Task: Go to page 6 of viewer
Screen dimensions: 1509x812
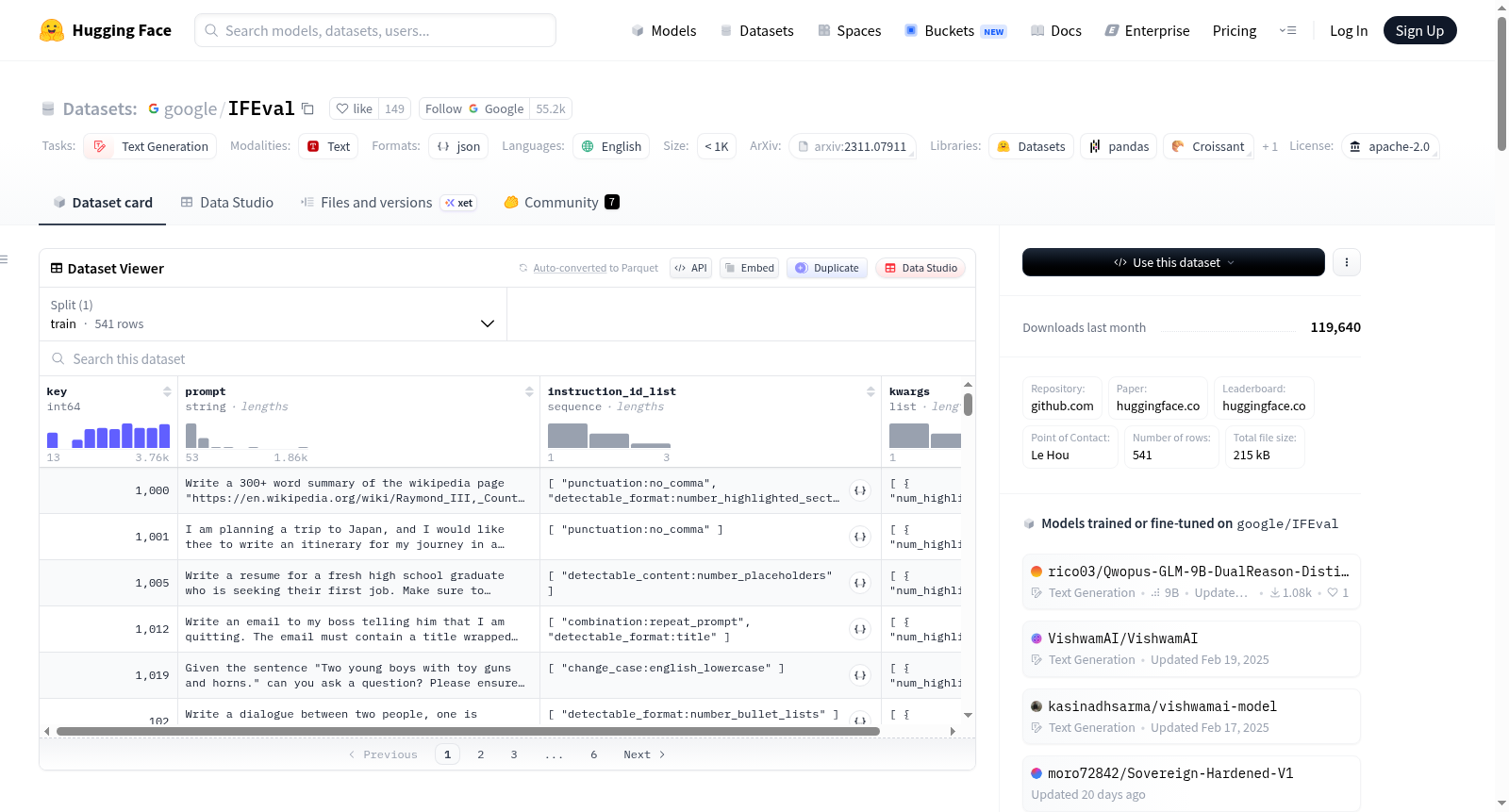Action: [593, 754]
